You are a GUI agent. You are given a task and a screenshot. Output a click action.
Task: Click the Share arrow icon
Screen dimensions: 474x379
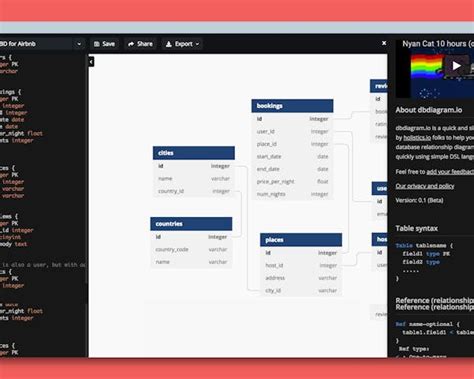pos(131,44)
